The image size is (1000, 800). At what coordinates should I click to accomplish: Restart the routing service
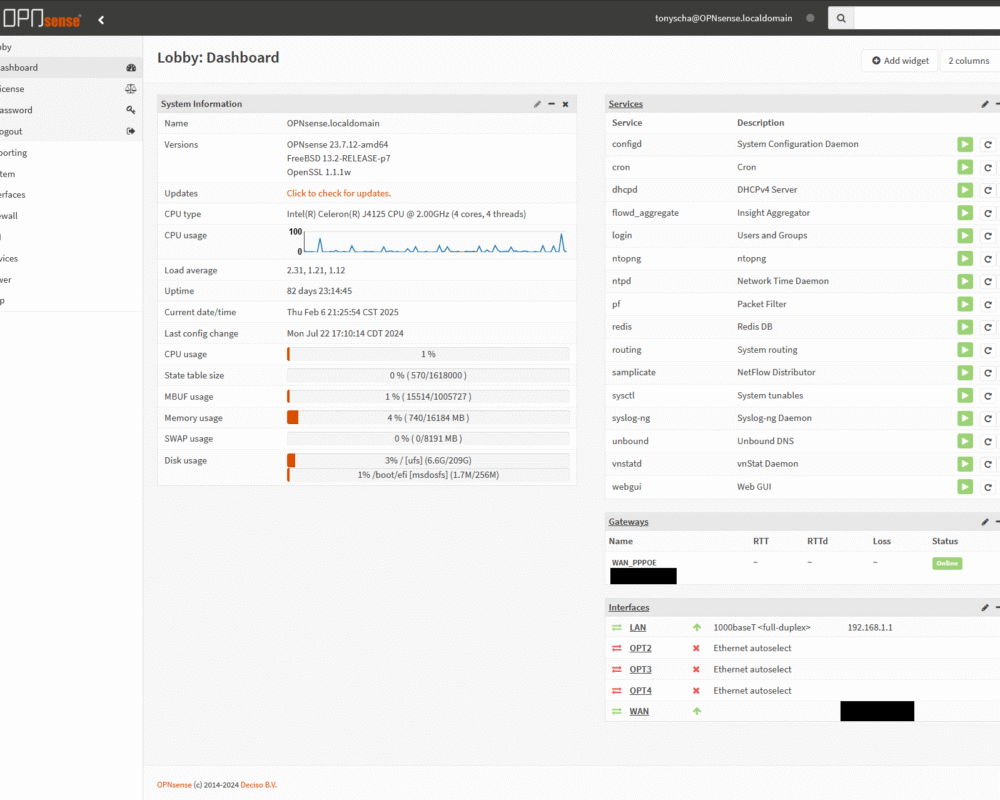point(987,350)
